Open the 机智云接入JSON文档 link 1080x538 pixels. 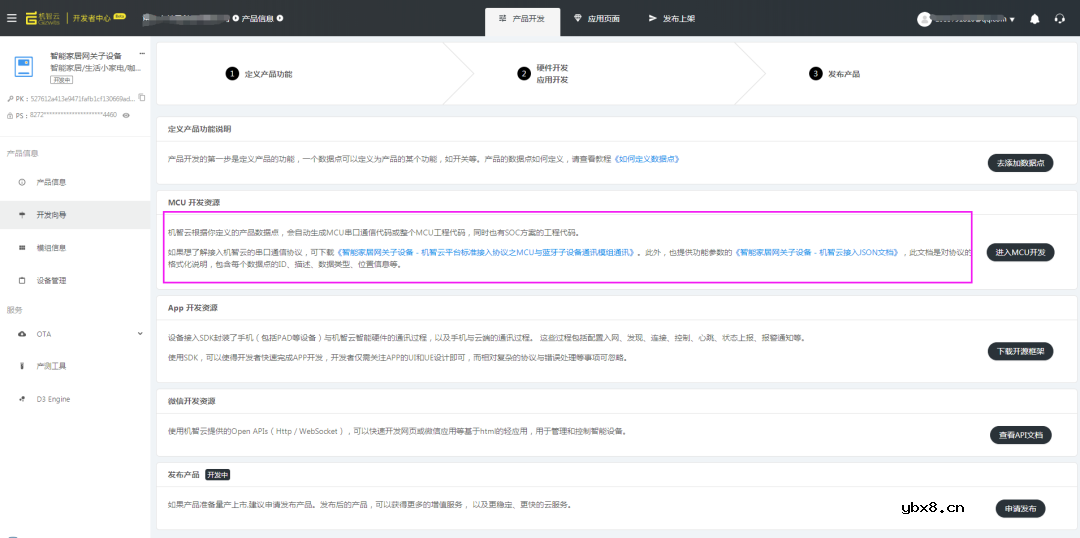818,253
